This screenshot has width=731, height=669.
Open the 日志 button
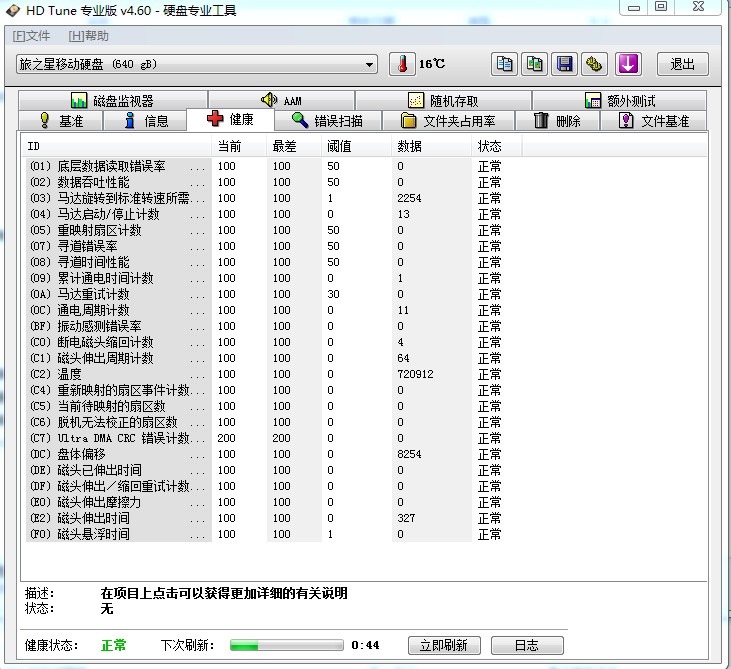[x=527, y=645]
